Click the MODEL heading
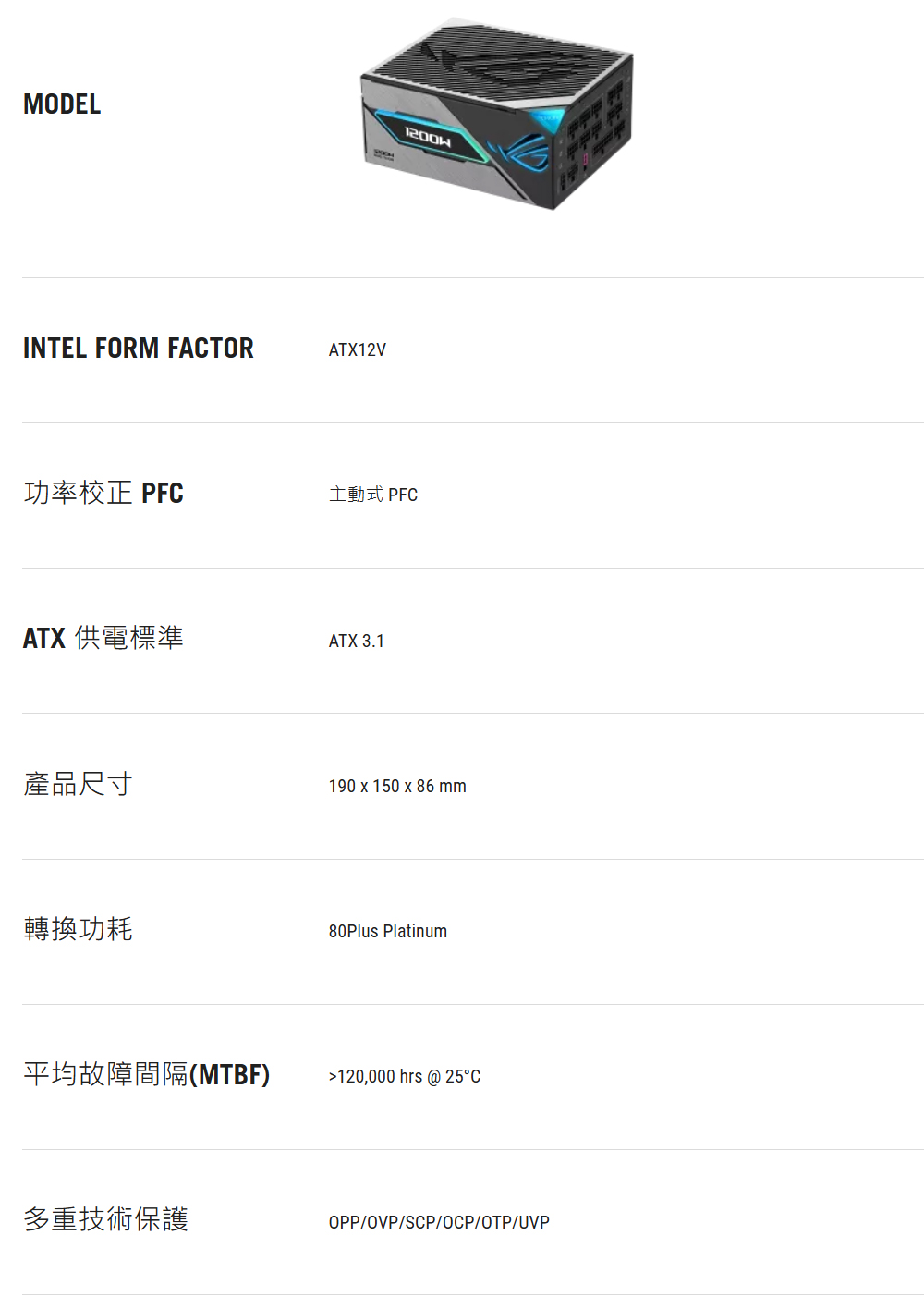 coord(62,104)
